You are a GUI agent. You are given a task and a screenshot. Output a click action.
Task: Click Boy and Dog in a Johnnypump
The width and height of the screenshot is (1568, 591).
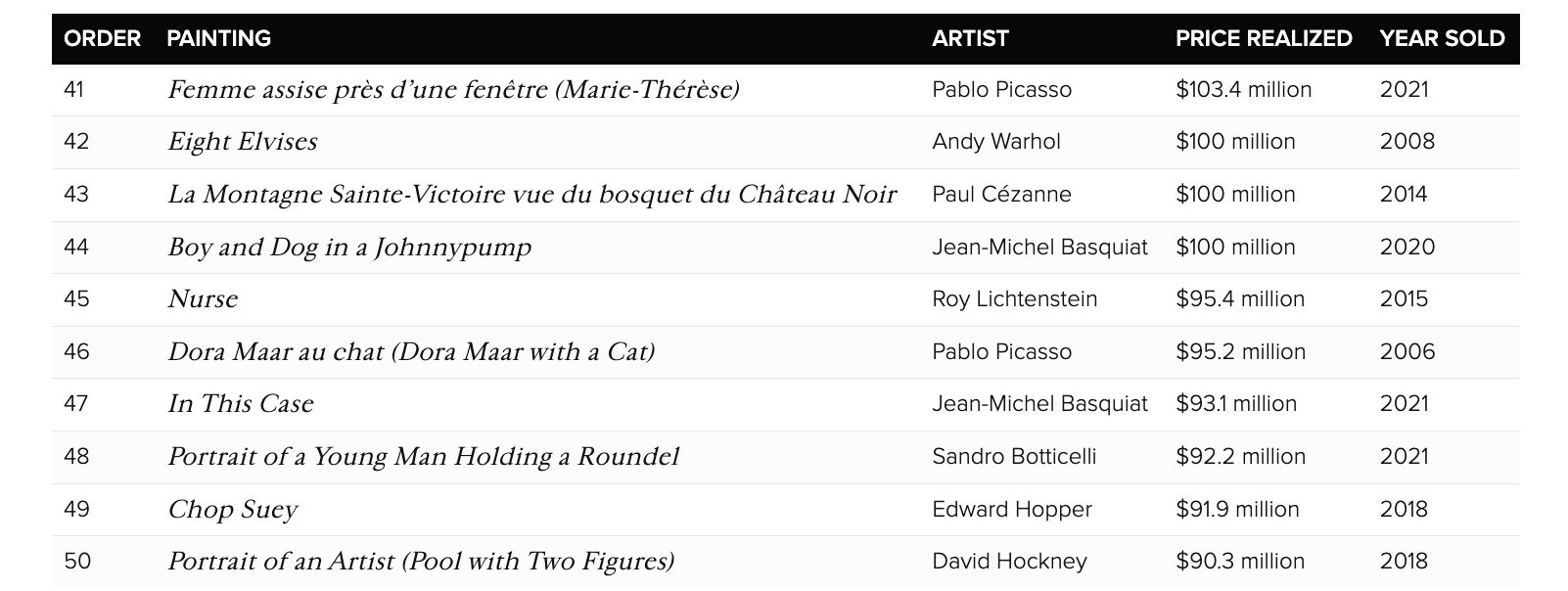[349, 248]
